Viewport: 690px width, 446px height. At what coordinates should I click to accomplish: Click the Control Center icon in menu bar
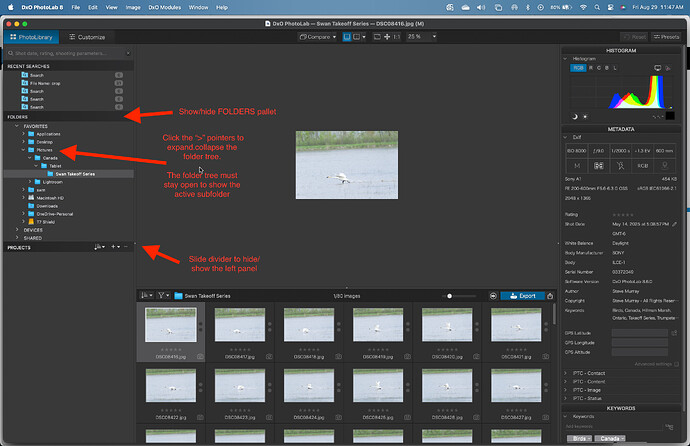tap(610, 7)
